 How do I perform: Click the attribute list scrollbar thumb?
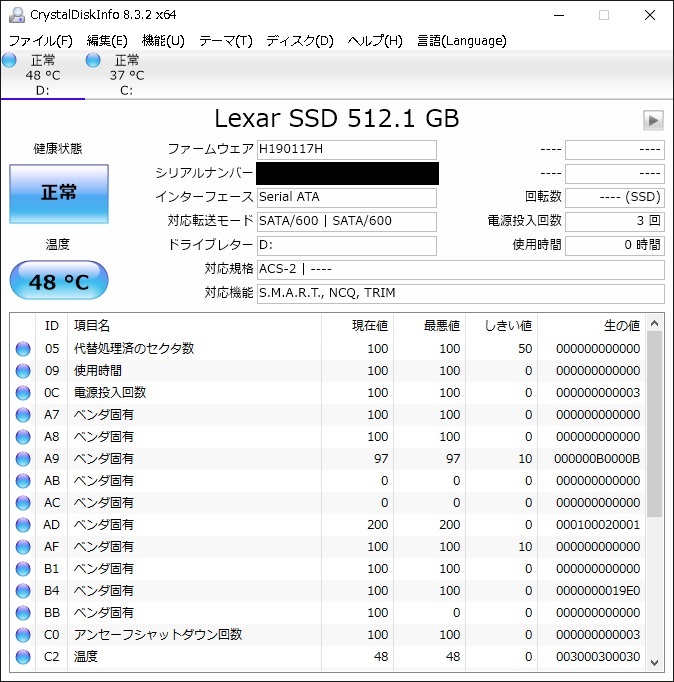654,424
